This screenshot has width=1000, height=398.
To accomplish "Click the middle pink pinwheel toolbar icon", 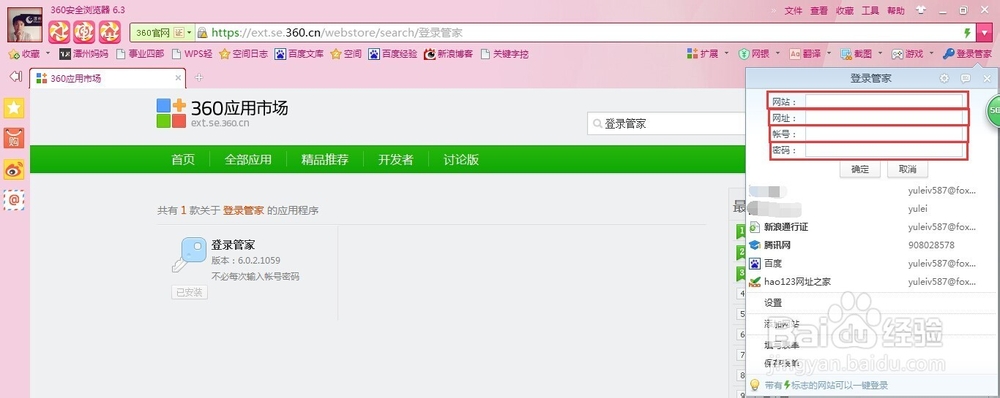I will point(84,32).
